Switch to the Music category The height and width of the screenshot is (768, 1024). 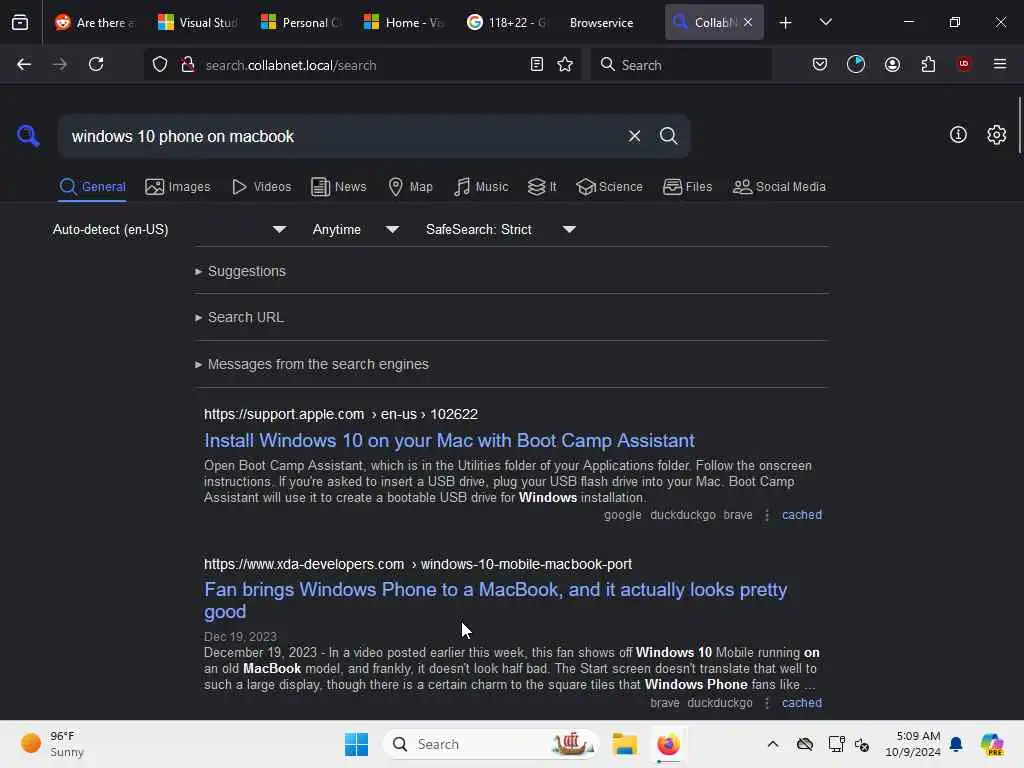point(481,187)
